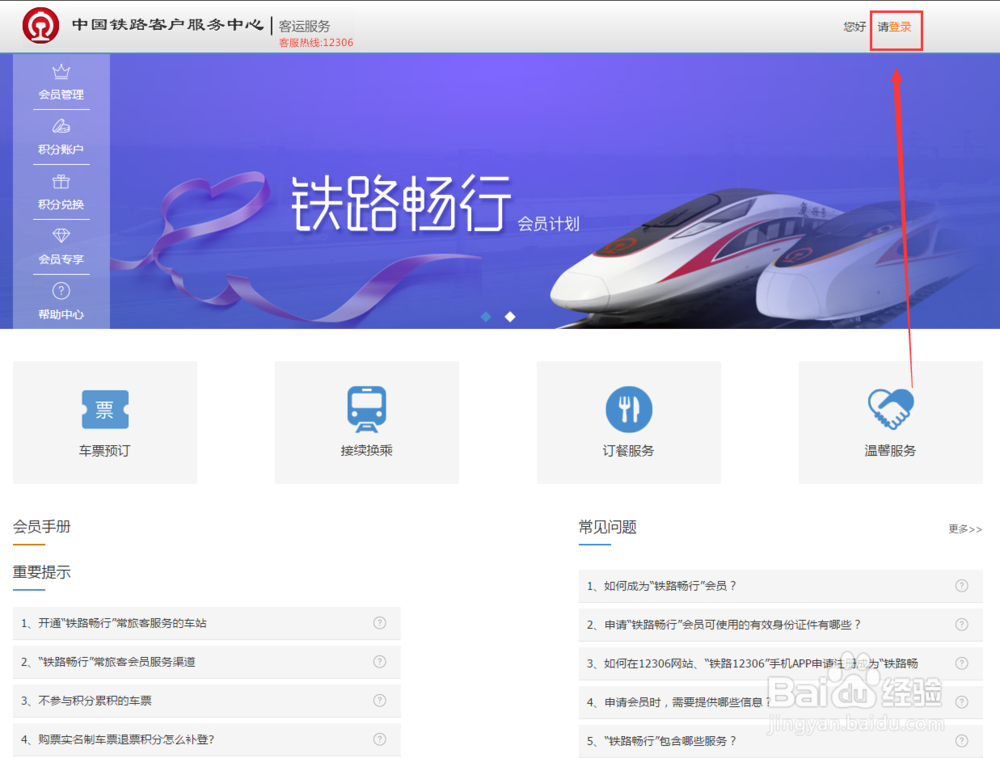This screenshot has height=758, width=1000.
Task: Expand help icon for 开通铁路畅行常旅客服务的车站
Action: click(379, 623)
